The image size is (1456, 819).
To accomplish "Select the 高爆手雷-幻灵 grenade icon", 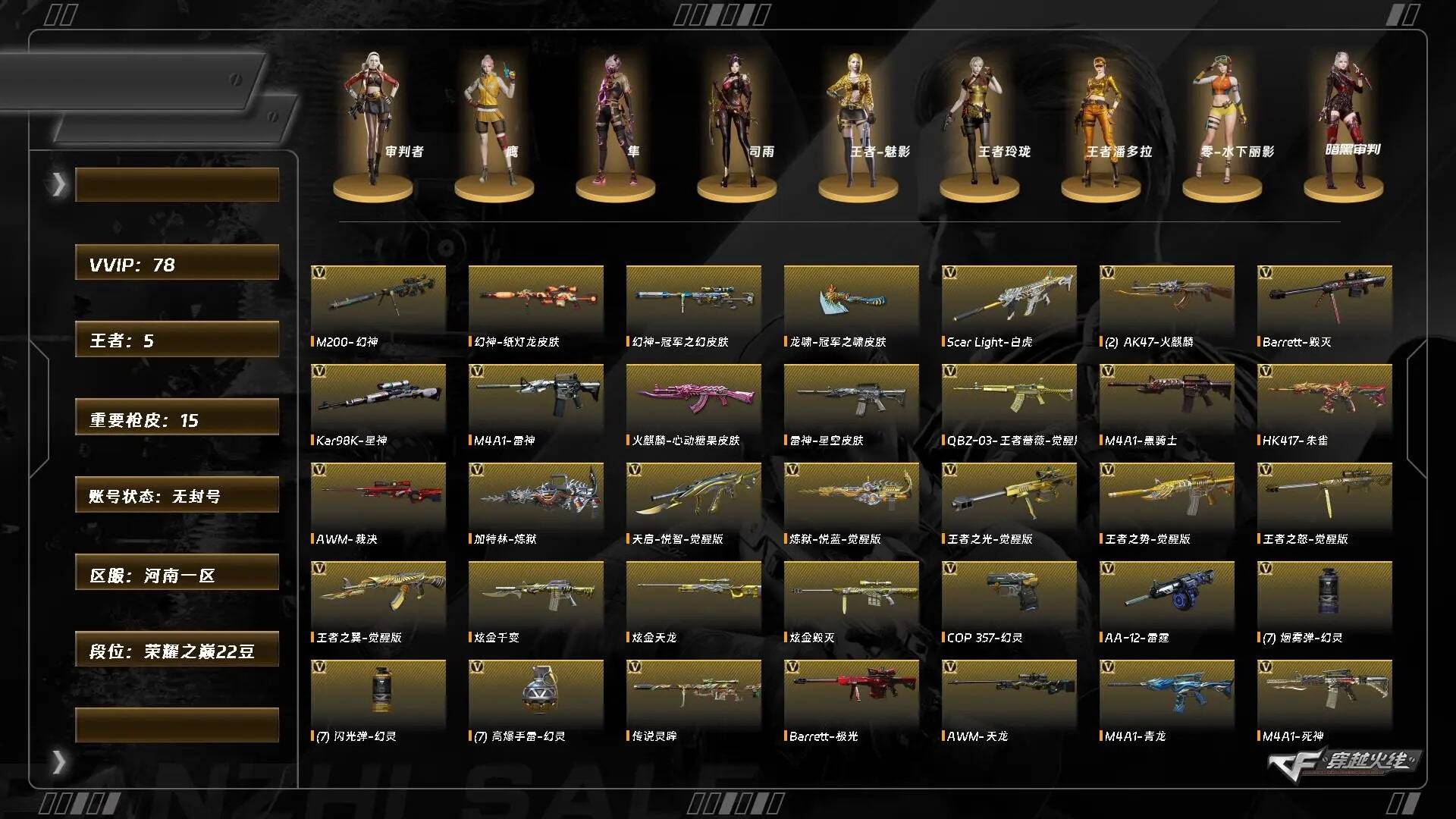I will [536, 693].
